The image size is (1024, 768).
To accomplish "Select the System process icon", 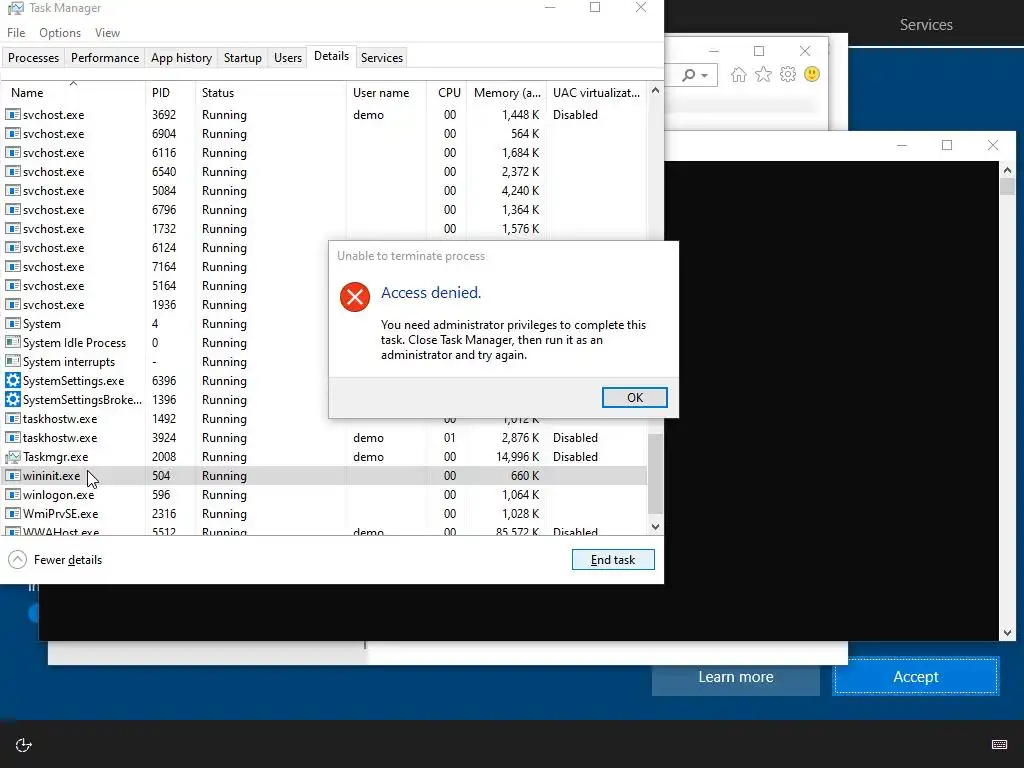I will tap(12, 323).
